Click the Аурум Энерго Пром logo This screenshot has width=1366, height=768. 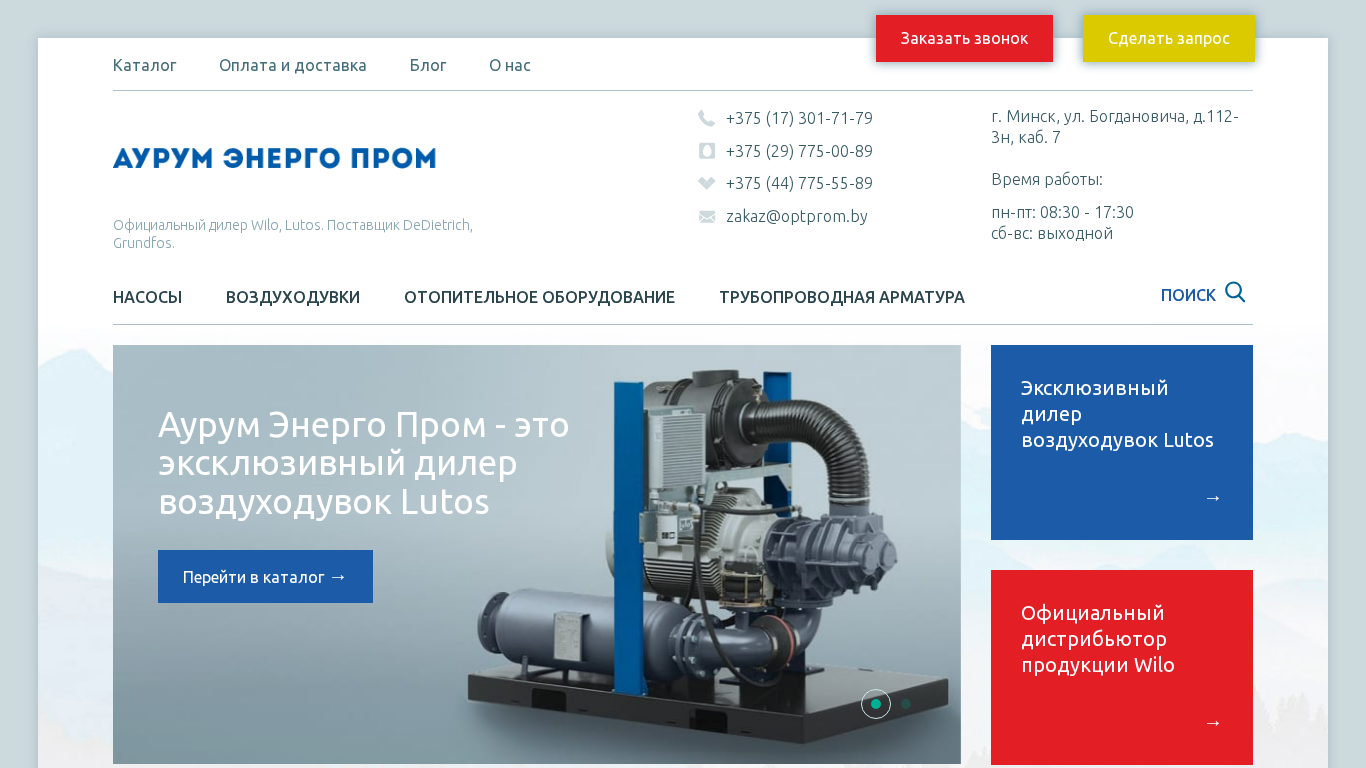[275, 158]
